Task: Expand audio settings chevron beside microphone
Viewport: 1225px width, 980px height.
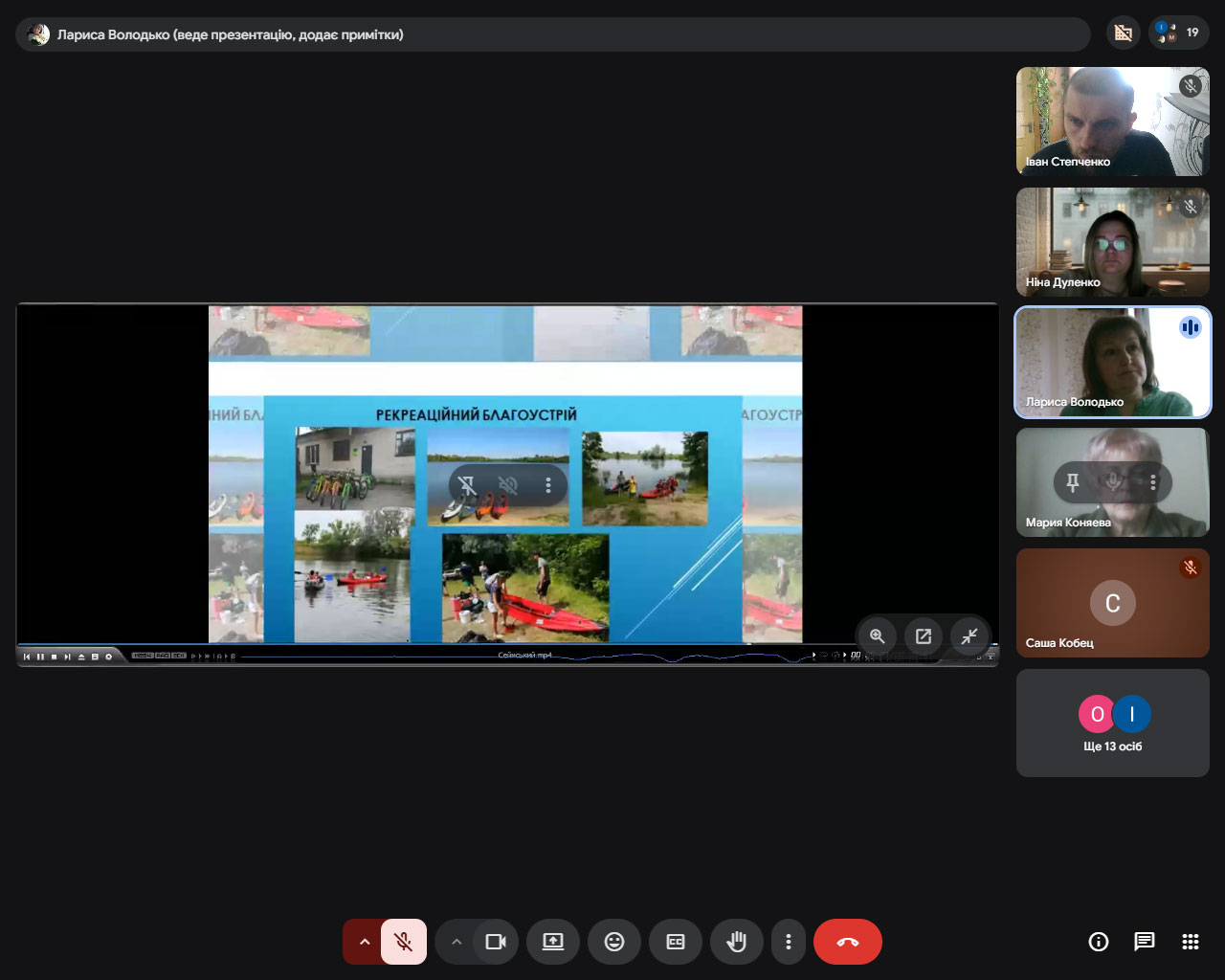Action: click(364, 942)
